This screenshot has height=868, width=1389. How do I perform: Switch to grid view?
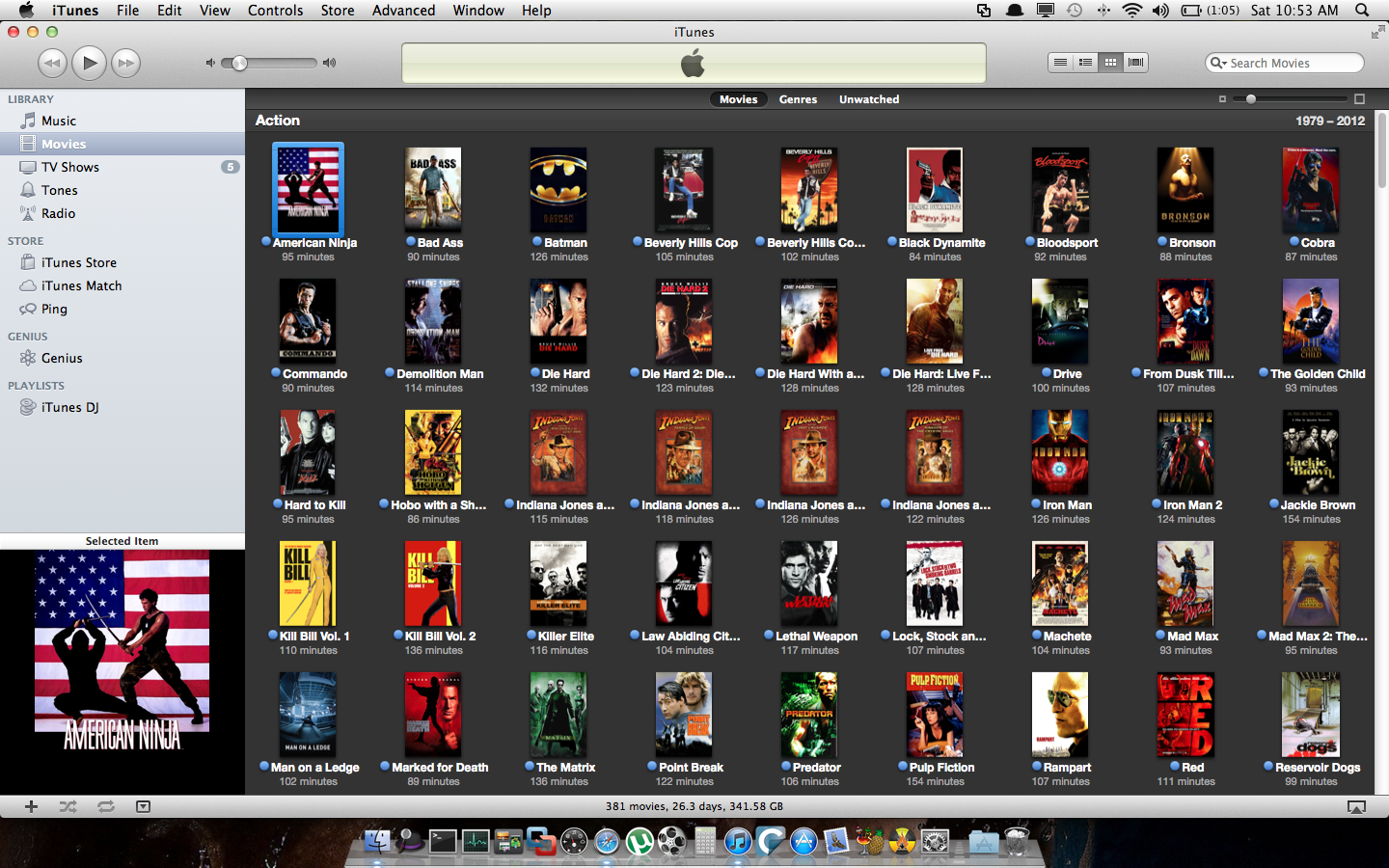pyautogui.click(x=1110, y=63)
